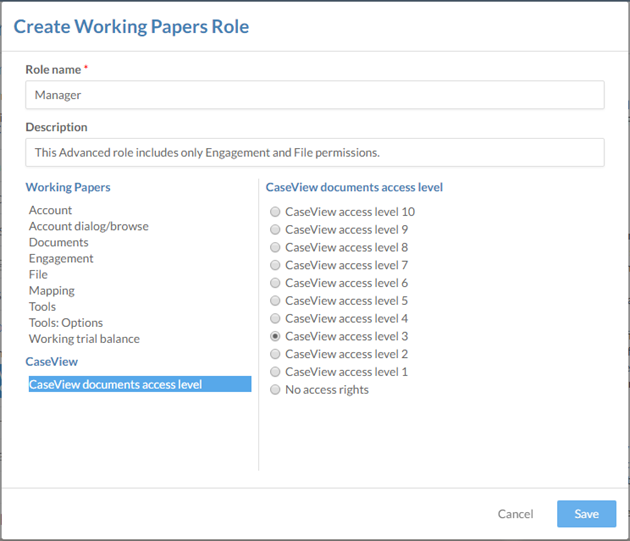Select CaseView access level 10 radio button
The width and height of the screenshot is (630, 541).
275,212
